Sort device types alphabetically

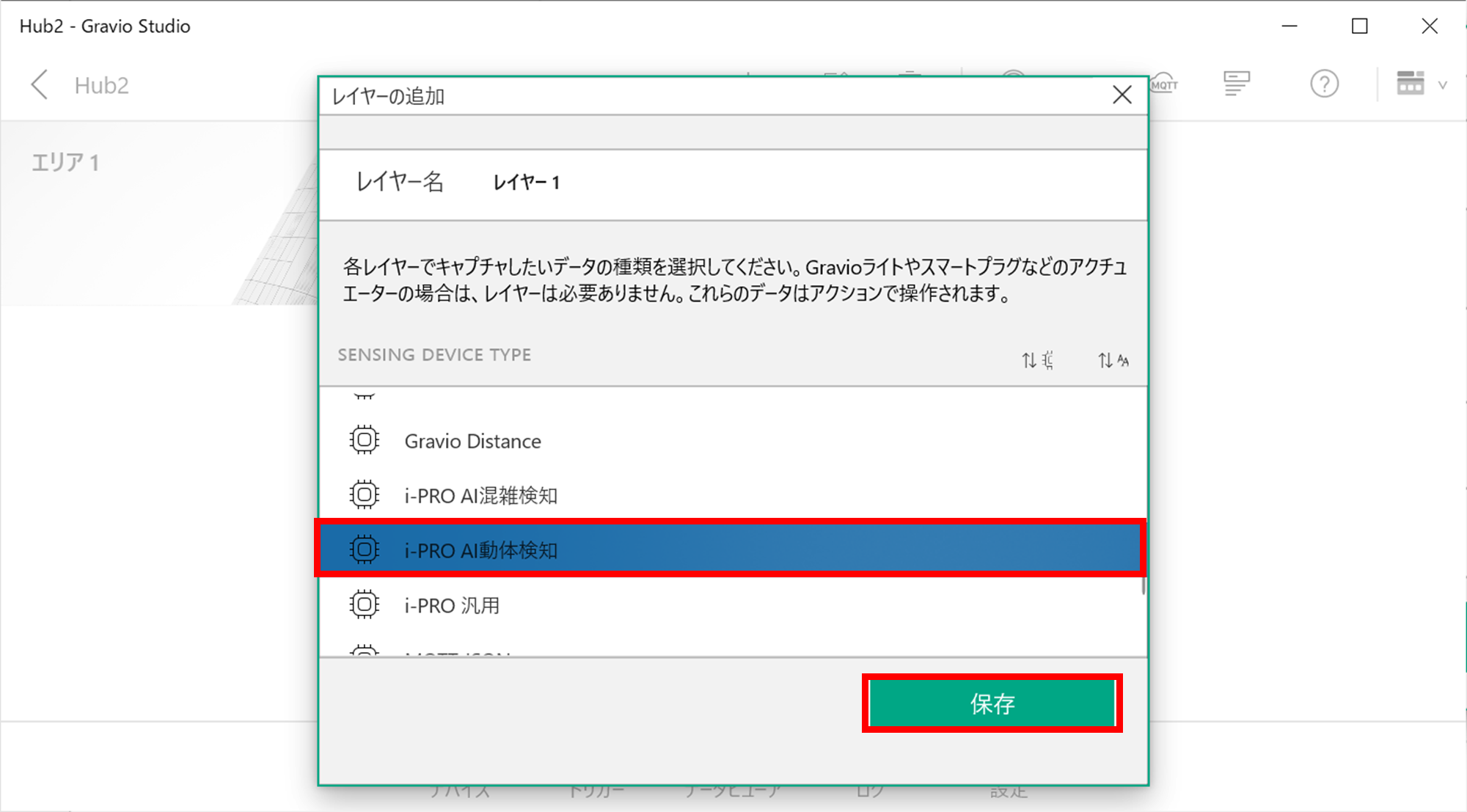tap(1113, 360)
